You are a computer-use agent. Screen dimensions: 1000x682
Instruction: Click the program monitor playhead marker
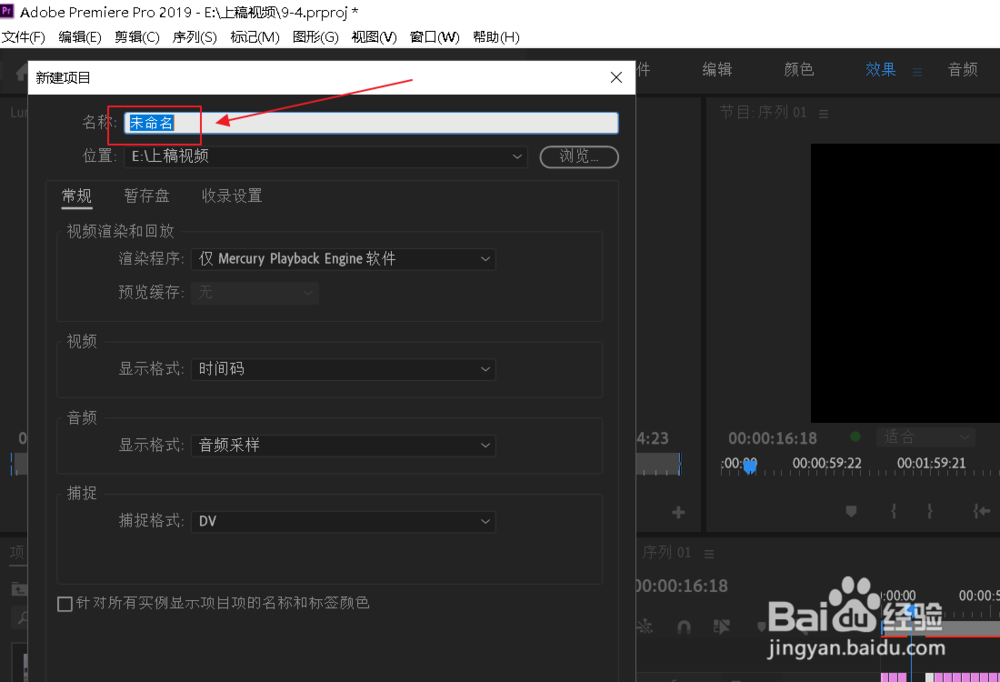coord(750,466)
